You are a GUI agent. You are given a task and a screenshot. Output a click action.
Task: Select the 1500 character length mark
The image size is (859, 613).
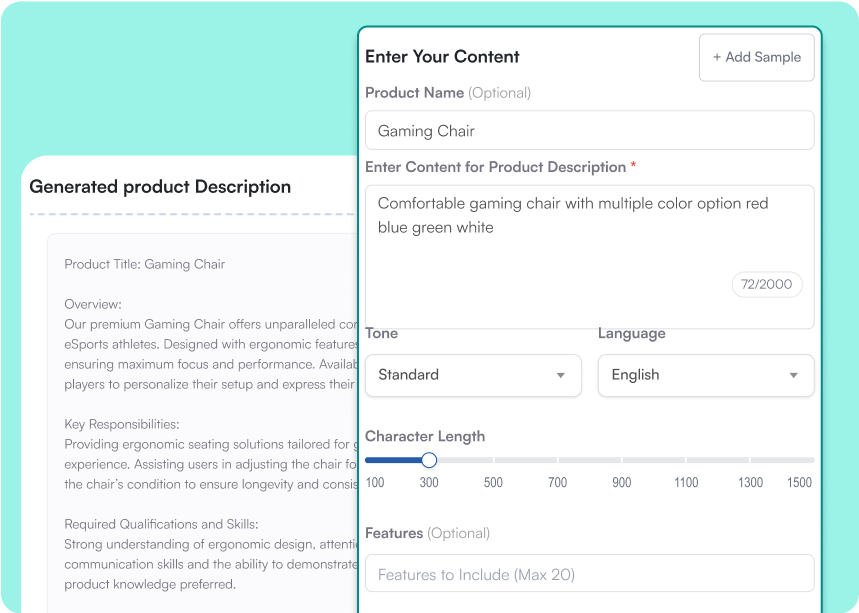[x=799, y=482]
